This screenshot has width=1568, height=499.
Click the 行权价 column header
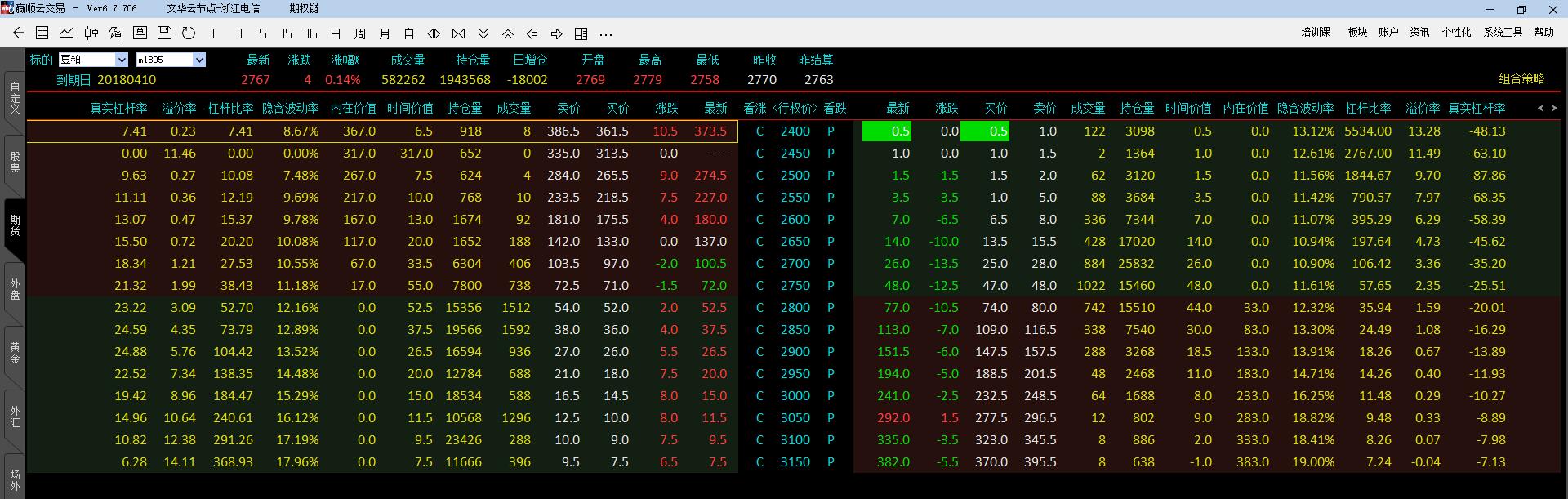tap(795, 108)
